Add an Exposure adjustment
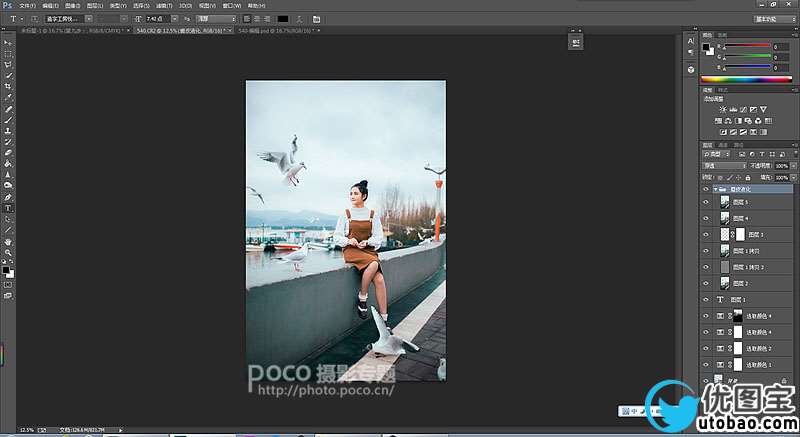The width and height of the screenshot is (800, 437). [753, 109]
